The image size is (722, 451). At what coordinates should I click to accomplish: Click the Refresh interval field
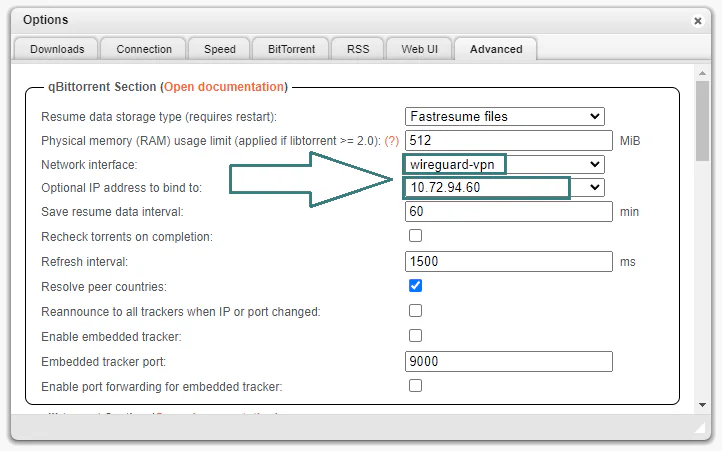[x=509, y=261]
